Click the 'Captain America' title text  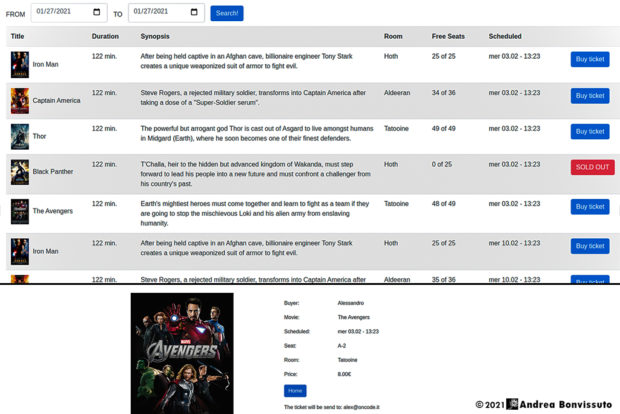(x=57, y=100)
